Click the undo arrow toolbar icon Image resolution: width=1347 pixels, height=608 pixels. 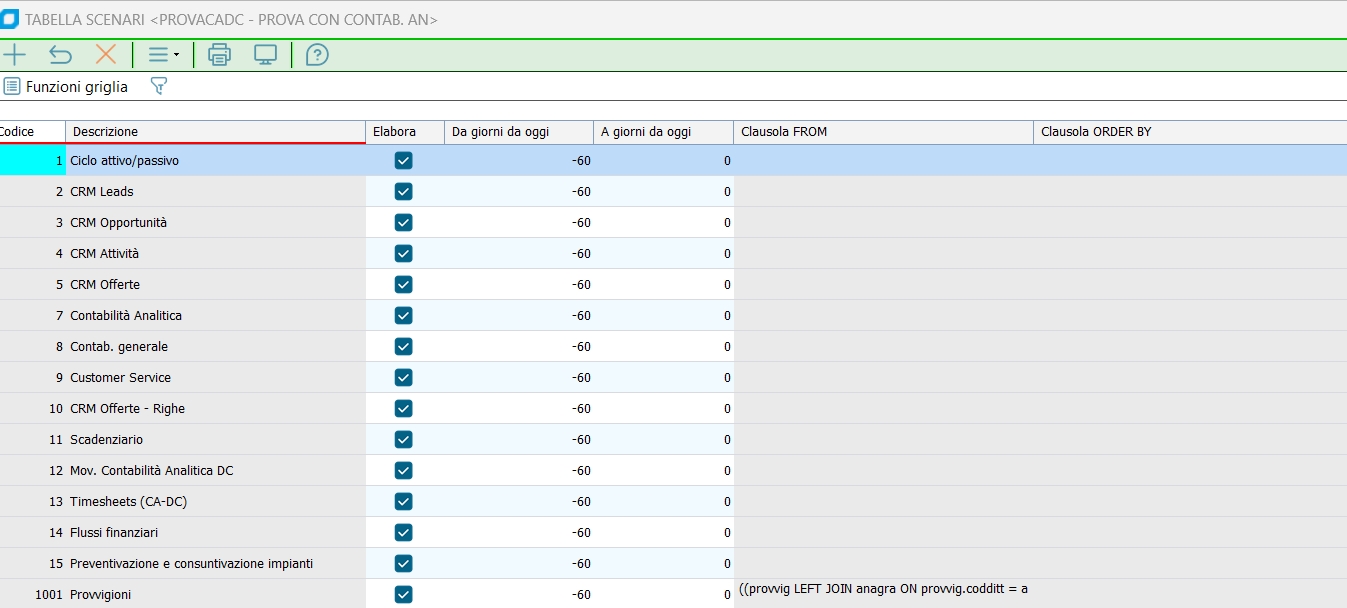coord(60,55)
